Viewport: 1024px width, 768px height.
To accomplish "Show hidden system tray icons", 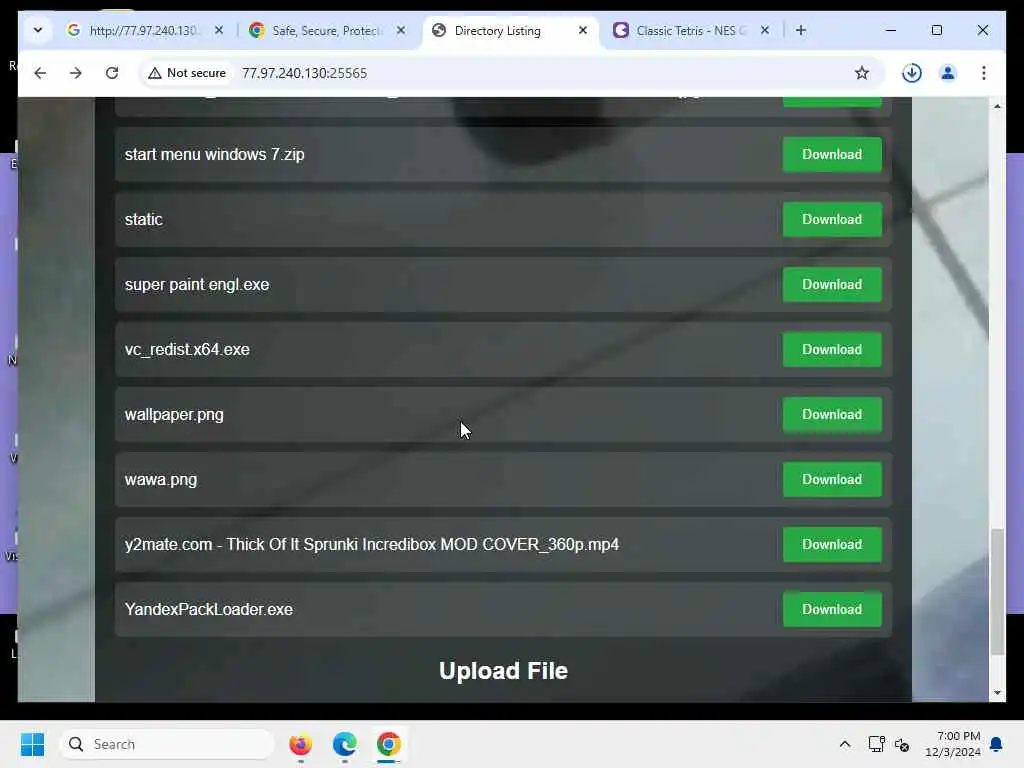I will pos(844,744).
